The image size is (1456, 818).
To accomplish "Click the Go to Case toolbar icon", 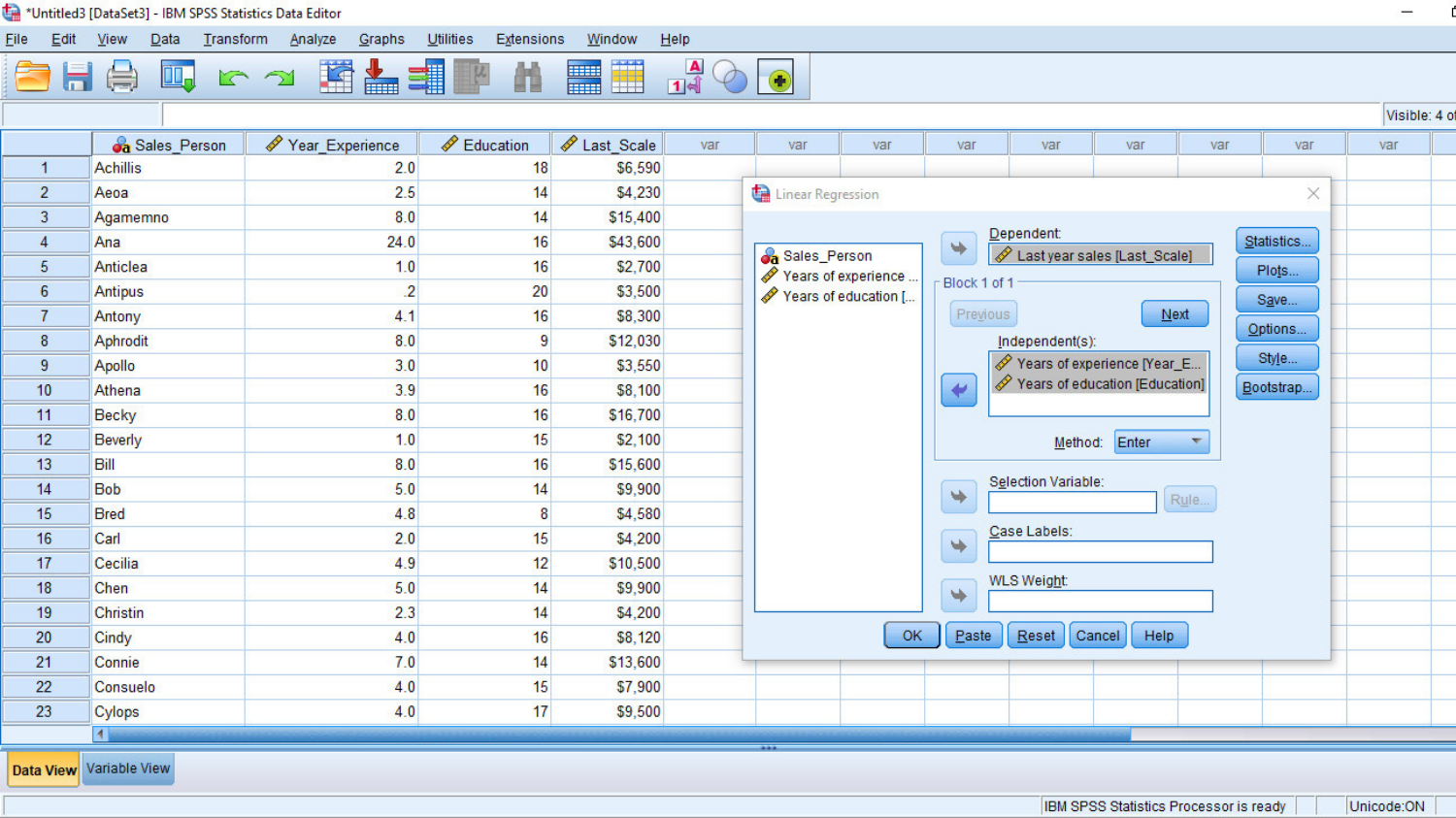I will [336, 77].
